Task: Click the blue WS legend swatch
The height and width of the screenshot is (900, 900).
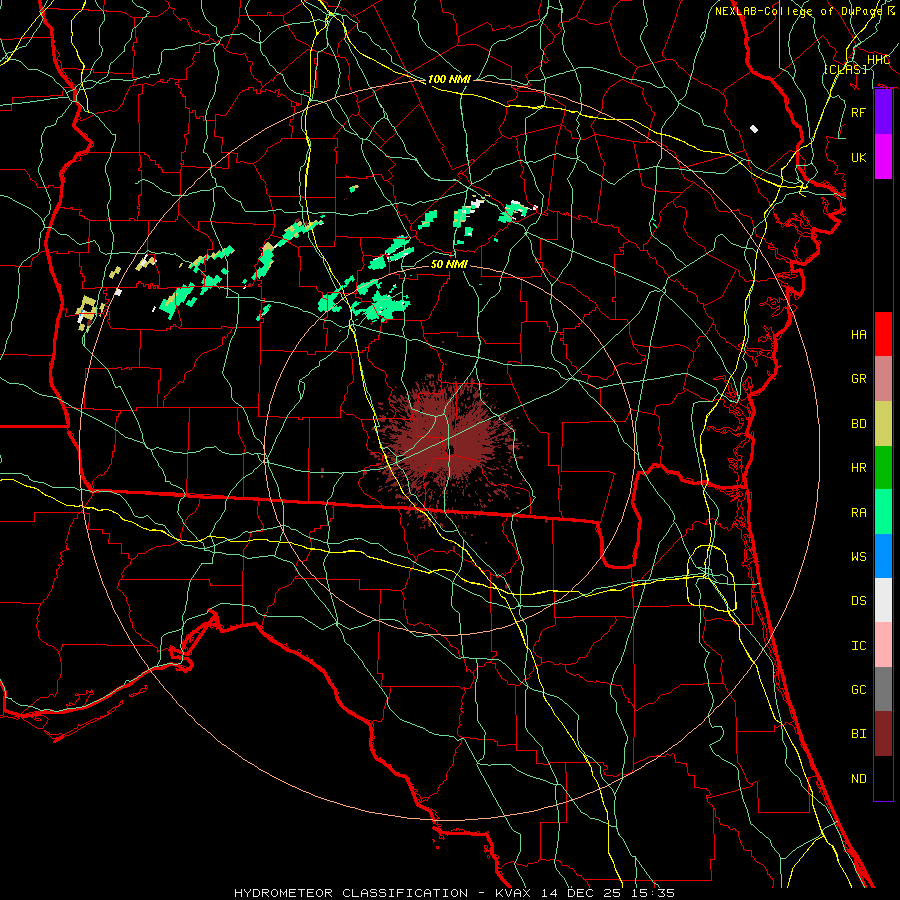Action: [883, 556]
